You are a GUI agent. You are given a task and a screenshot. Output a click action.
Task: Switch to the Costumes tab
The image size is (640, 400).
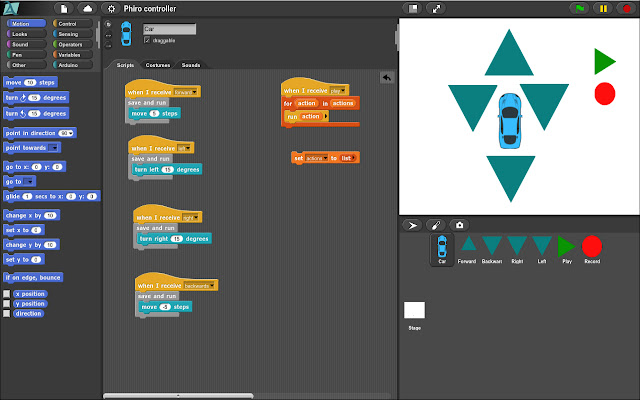click(x=158, y=65)
